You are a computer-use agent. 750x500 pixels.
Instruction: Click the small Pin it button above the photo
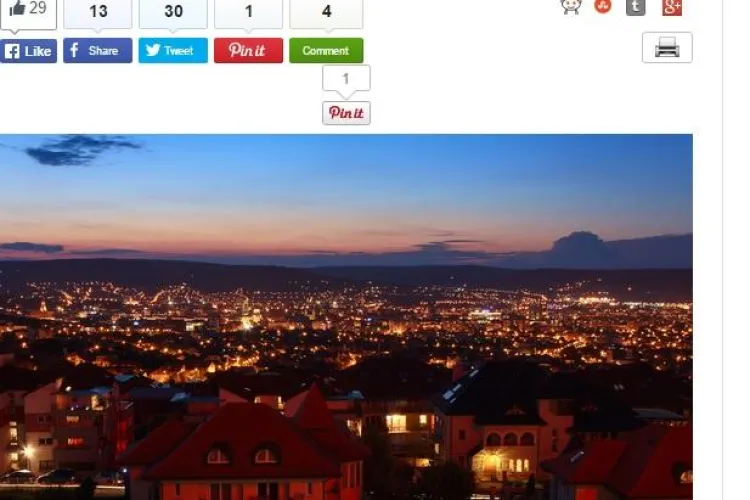[x=346, y=113]
